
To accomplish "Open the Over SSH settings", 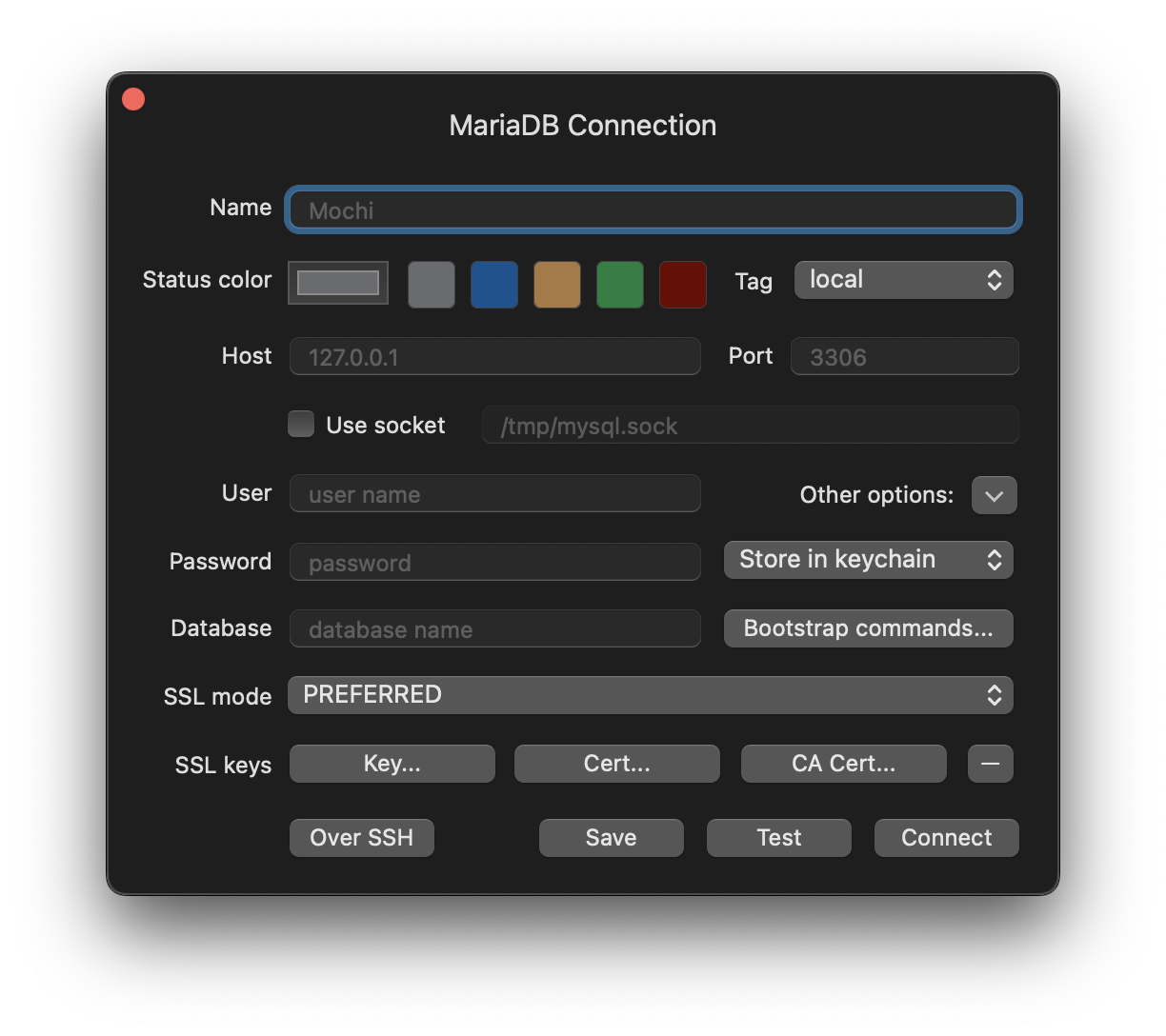I will [362, 838].
